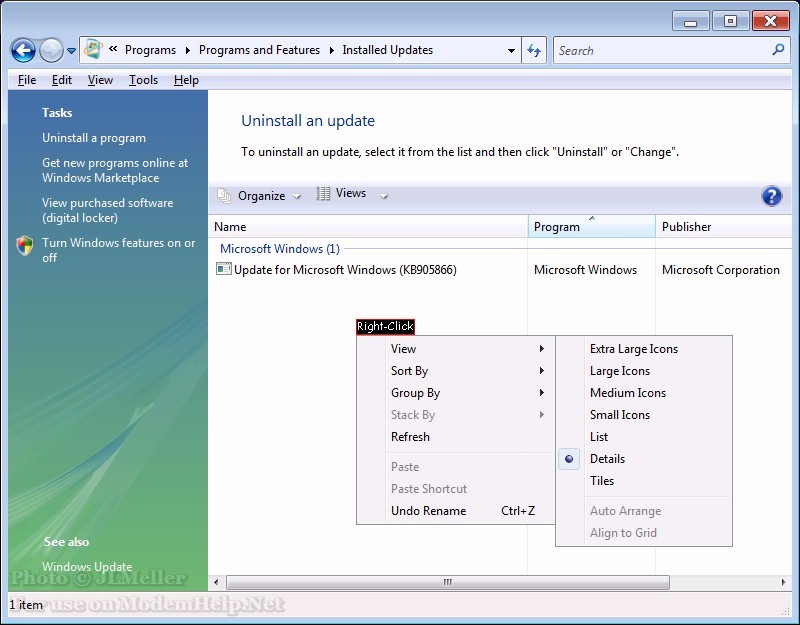This screenshot has width=800, height=625.
Task: Click the Refresh button beside address bar
Action: tap(534, 50)
